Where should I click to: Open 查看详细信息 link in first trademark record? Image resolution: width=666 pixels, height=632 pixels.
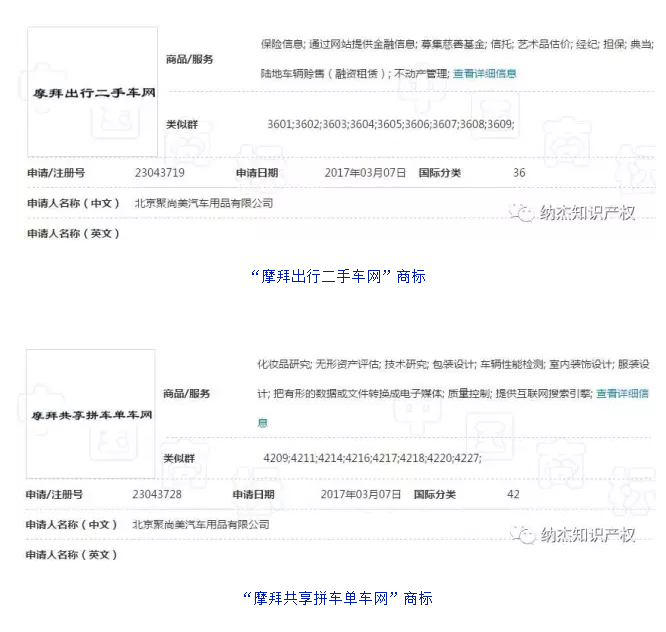click(x=484, y=73)
